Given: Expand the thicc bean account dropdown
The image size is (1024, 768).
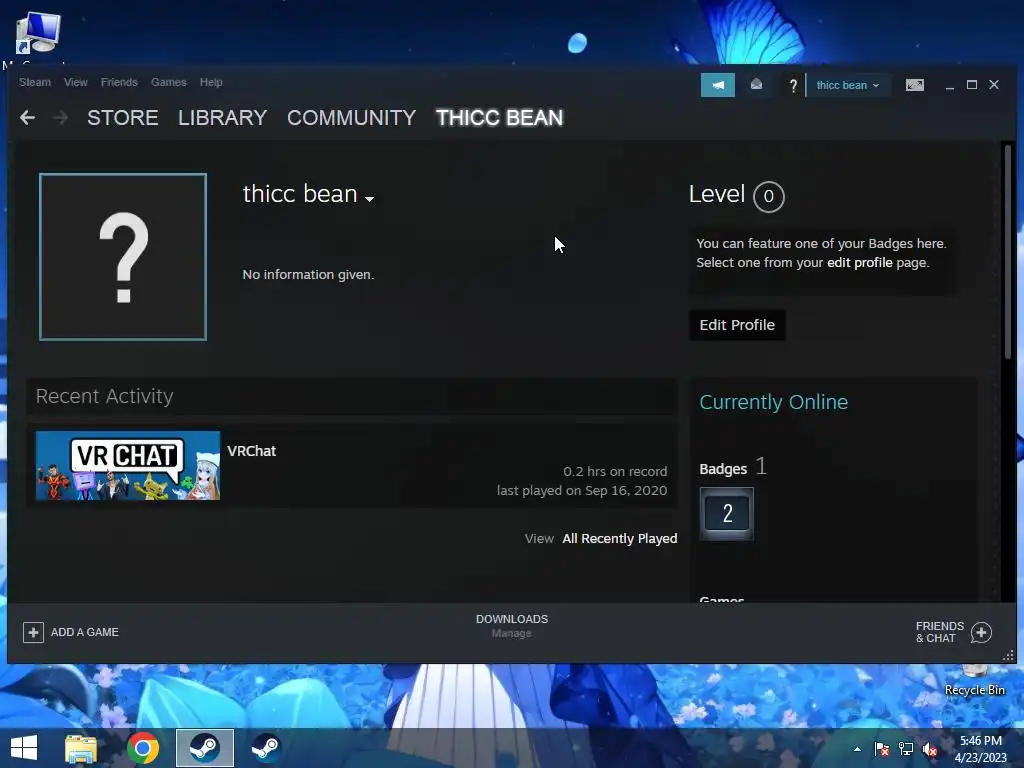Looking at the screenshot, I should coord(848,85).
